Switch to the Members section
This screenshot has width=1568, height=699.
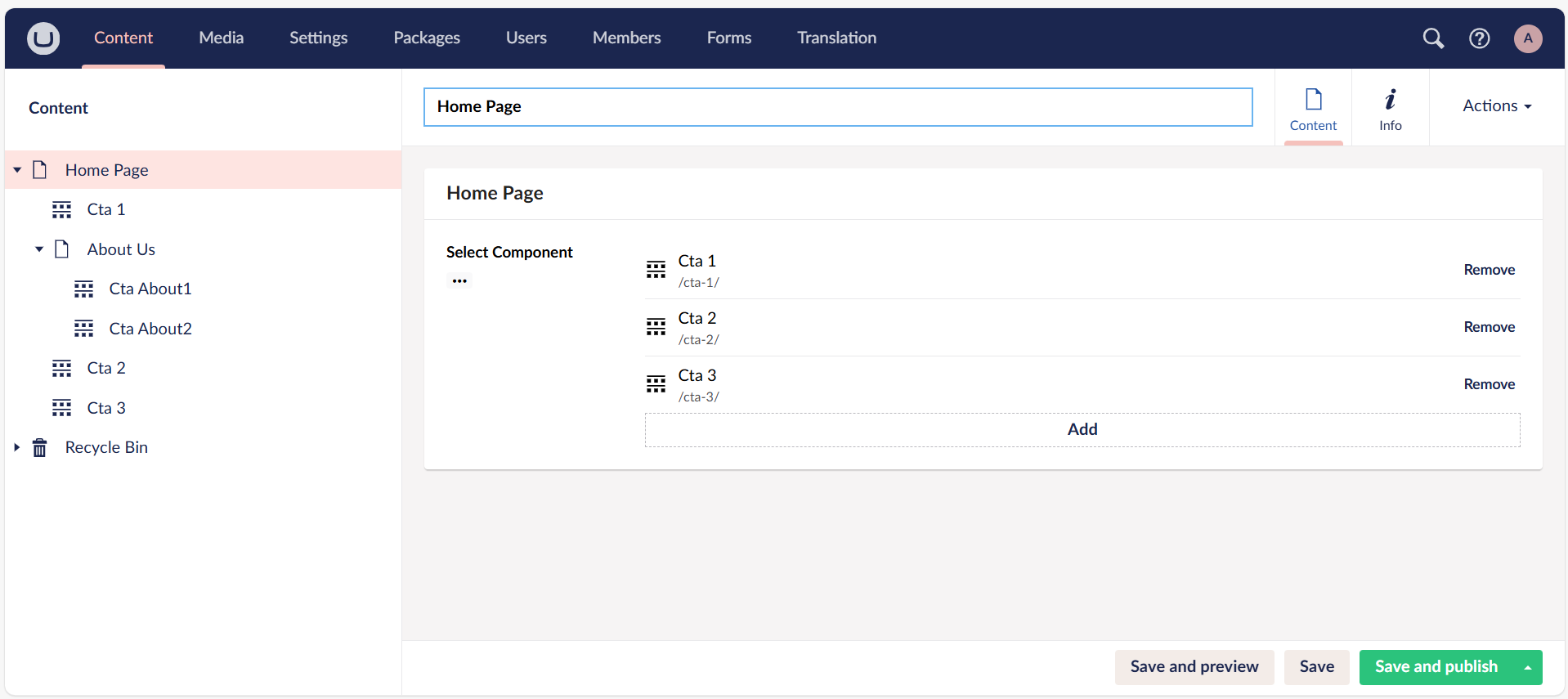(x=627, y=38)
